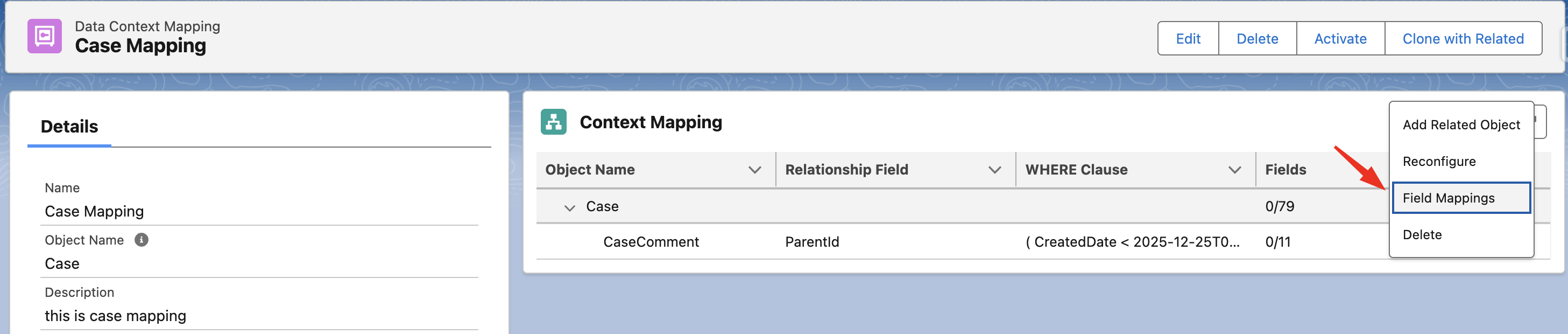
Task: Click the Fields column header
Action: click(1285, 170)
